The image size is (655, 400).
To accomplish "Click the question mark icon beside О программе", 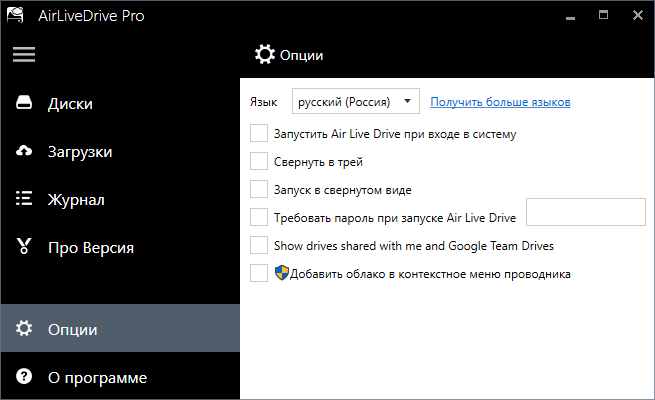I will [x=25, y=377].
